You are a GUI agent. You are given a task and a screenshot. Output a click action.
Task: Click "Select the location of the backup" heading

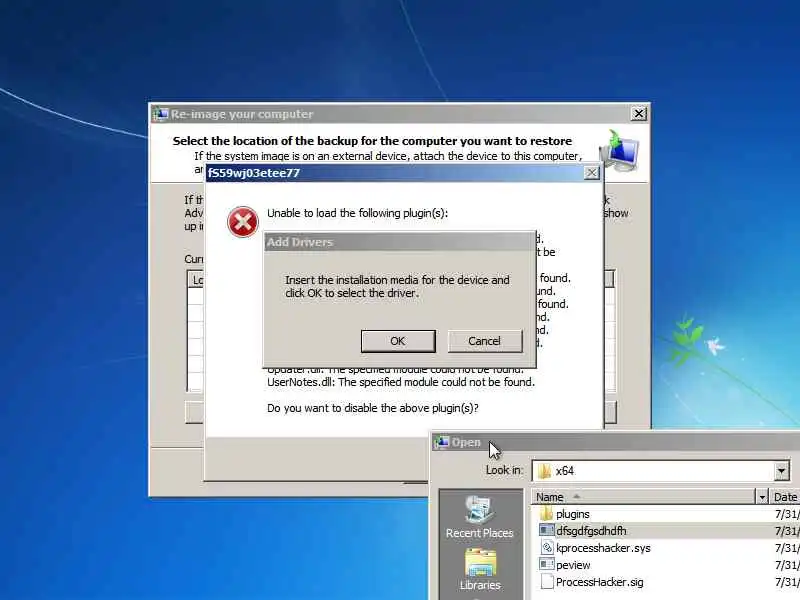tap(372, 141)
